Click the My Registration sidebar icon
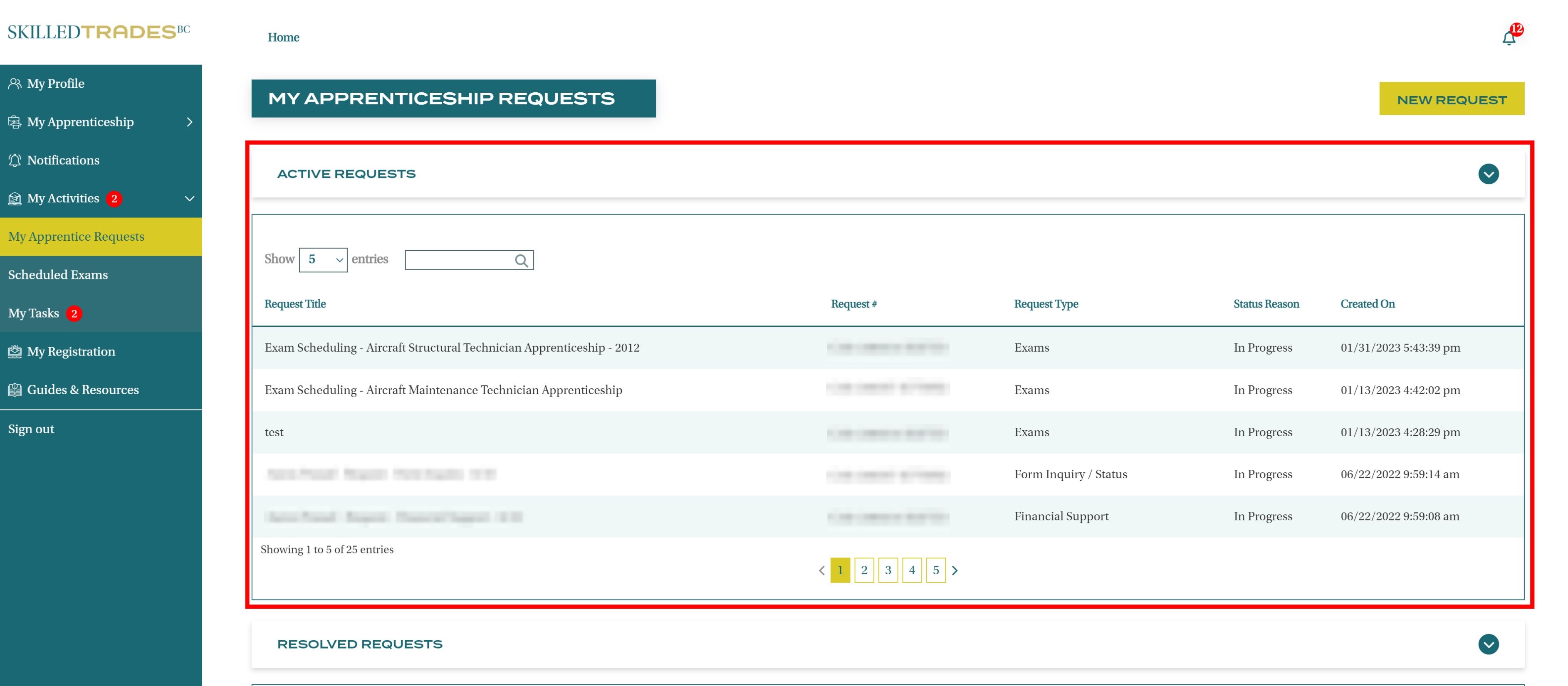This screenshot has width=1568, height=686. (15, 351)
